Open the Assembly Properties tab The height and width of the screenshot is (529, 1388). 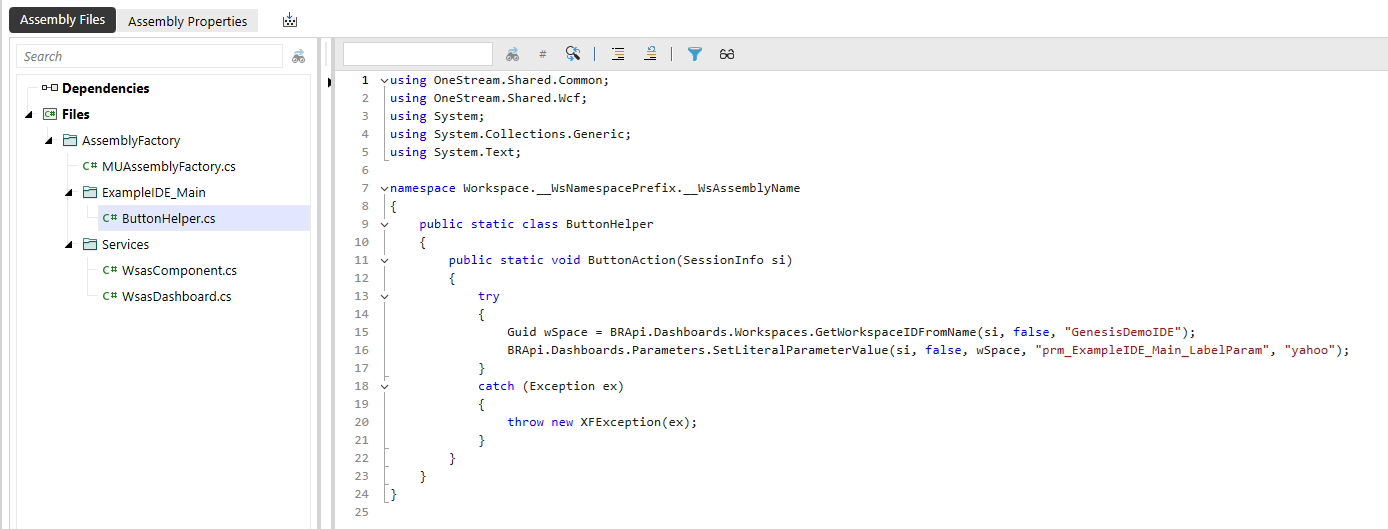click(187, 21)
